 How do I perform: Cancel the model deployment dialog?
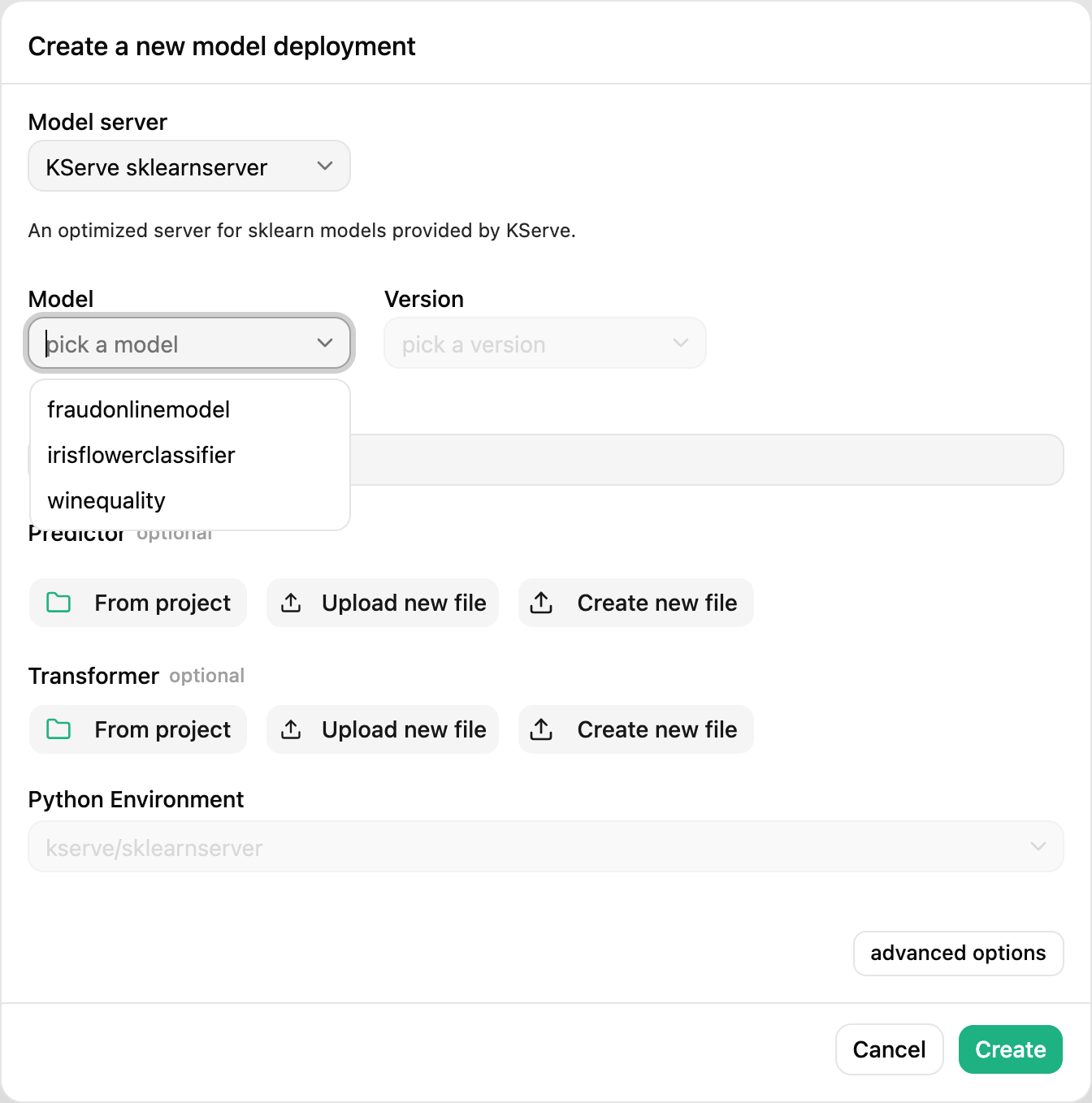(890, 1049)
